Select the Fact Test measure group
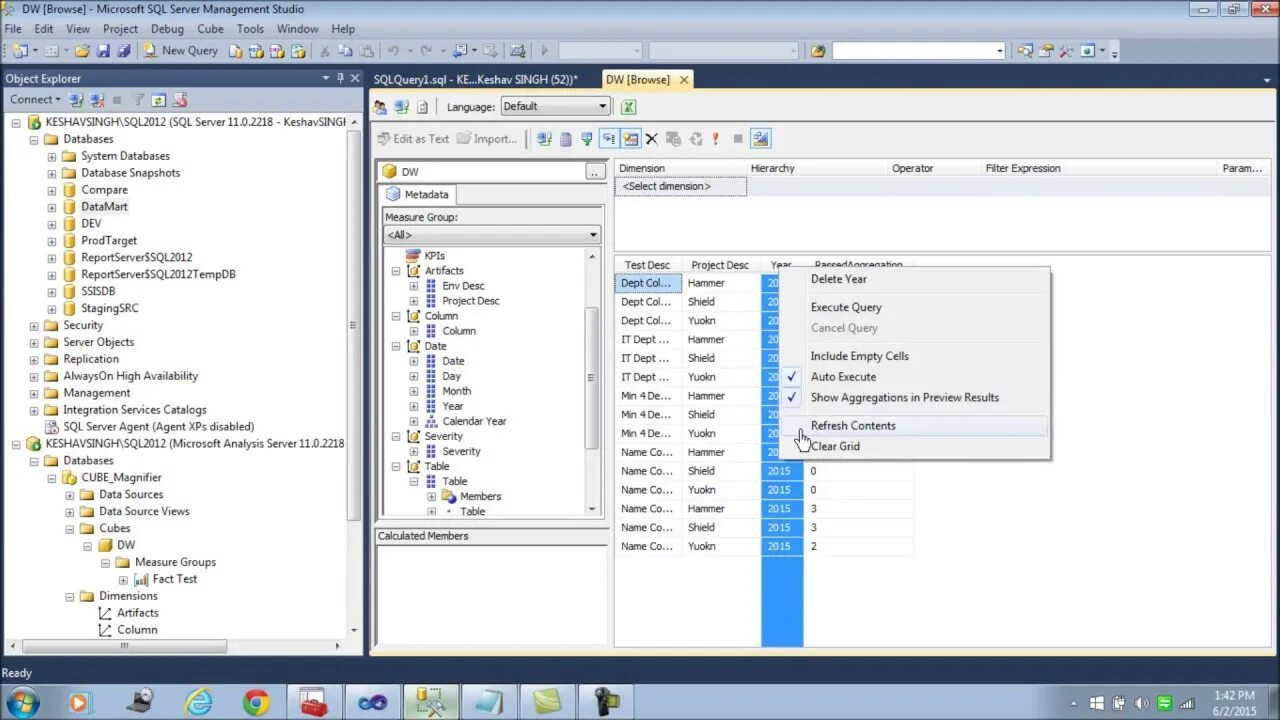1280x720 pixels. [174, 579]
